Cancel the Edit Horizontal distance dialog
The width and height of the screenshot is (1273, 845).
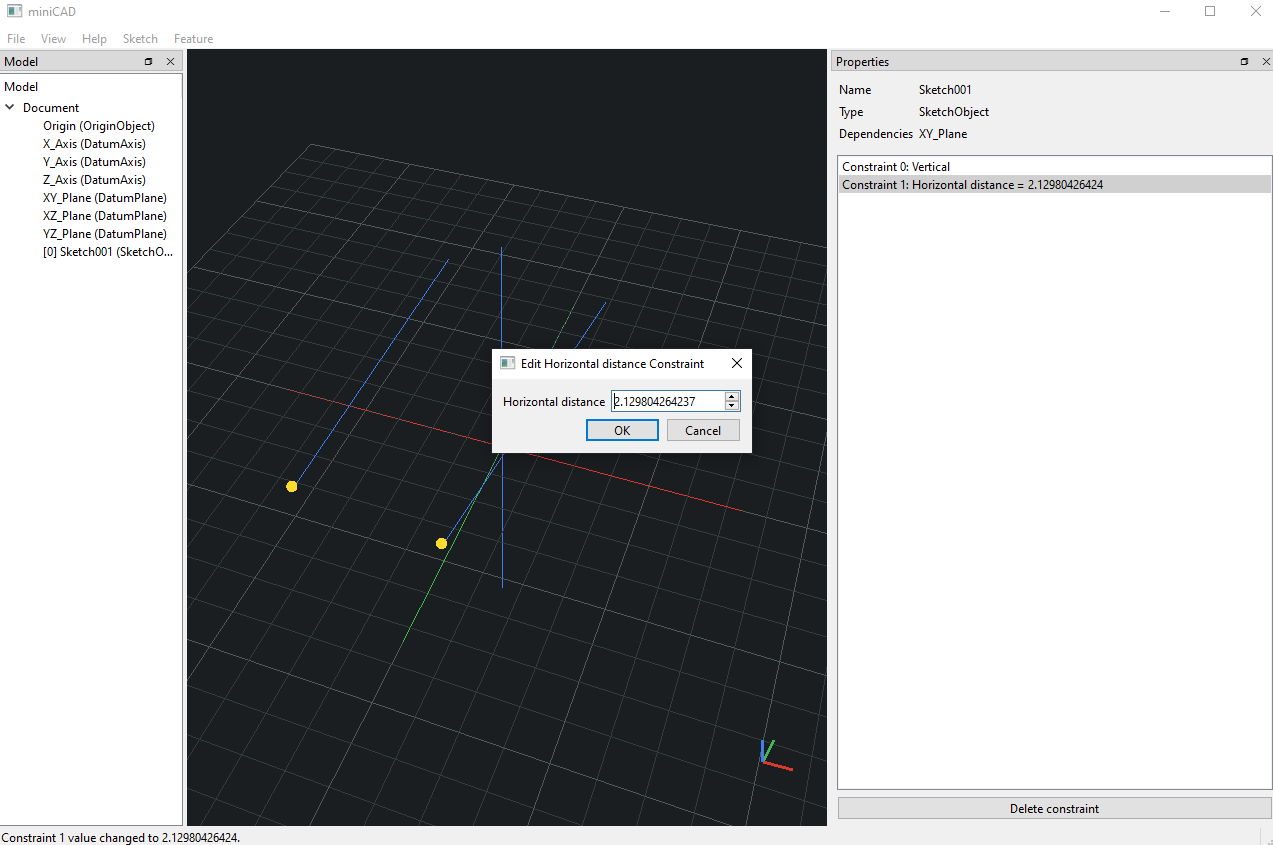point(703,430)
